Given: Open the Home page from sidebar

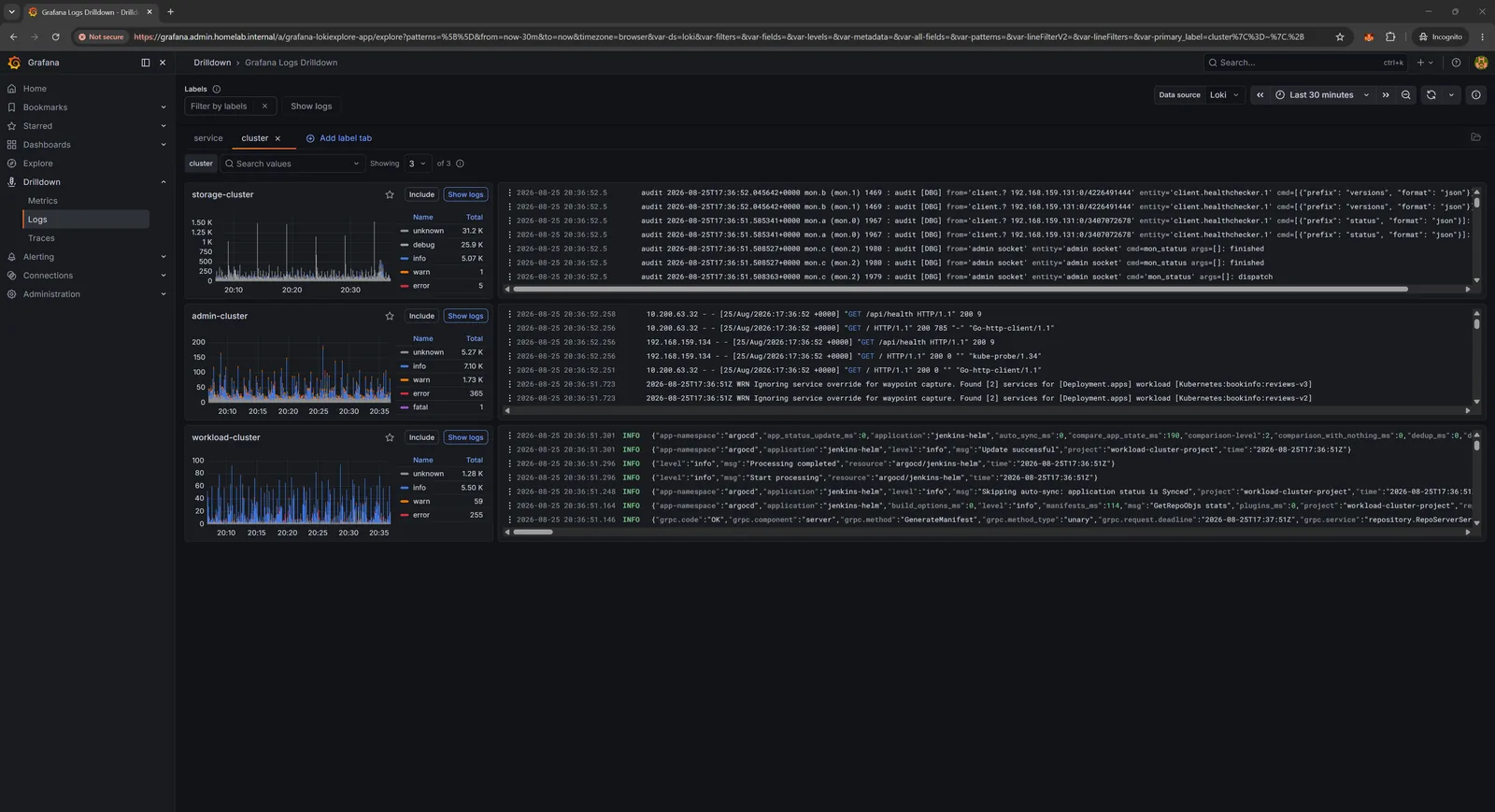Looking at the screenshot, I should (x=35, y=89).
